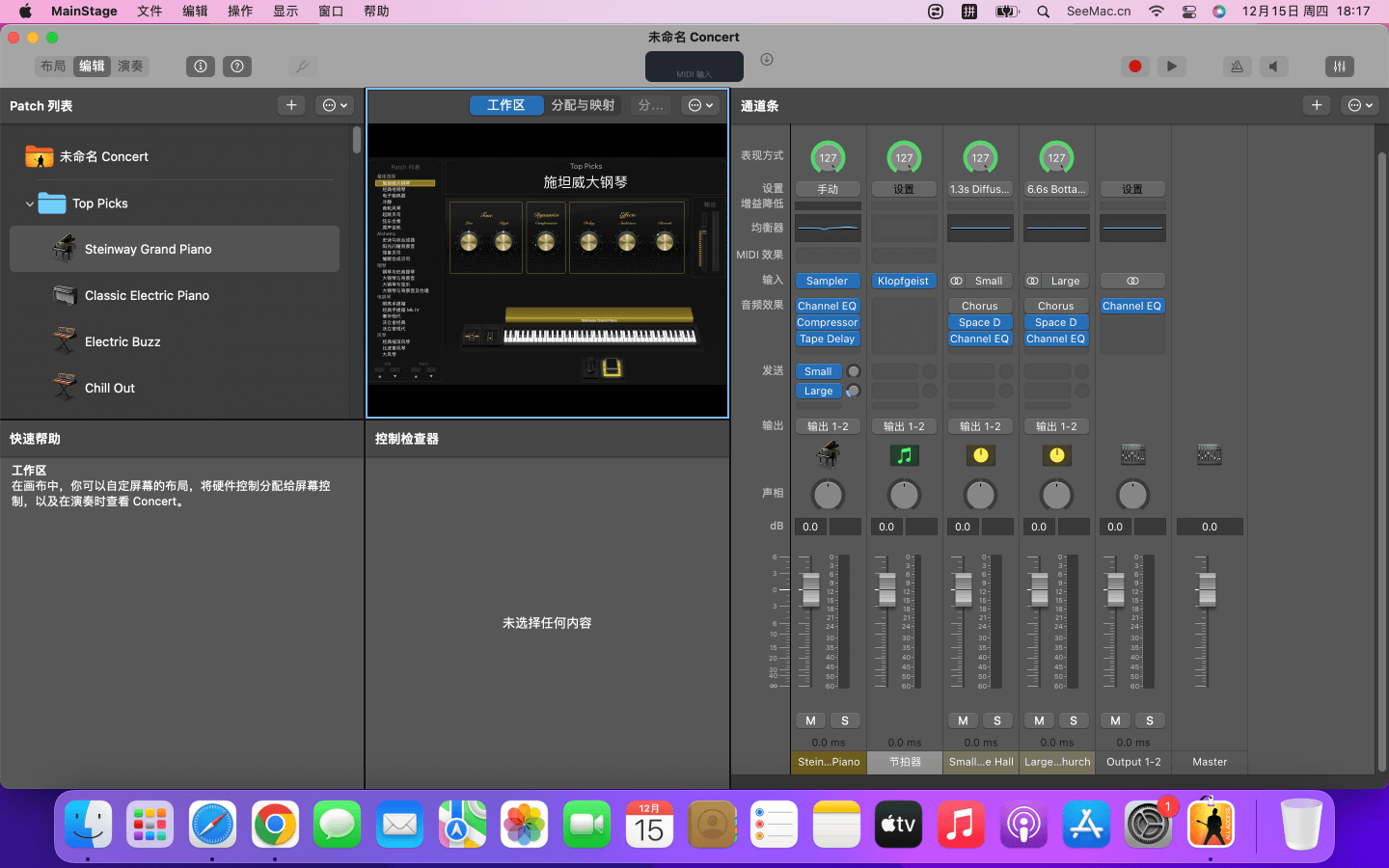Solo the Small...e Hall channel strip
This screenshot has width=1389, height=868.
tap(997, 720)
